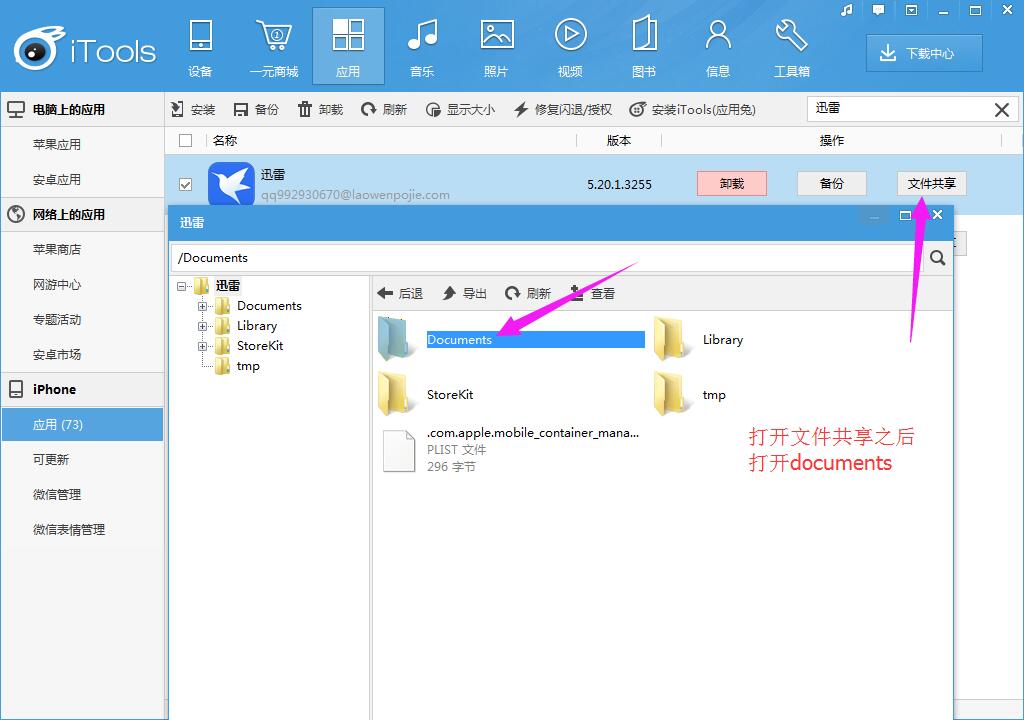Open the 图书 books tab
1024x720 pixels.
point(644,47)
